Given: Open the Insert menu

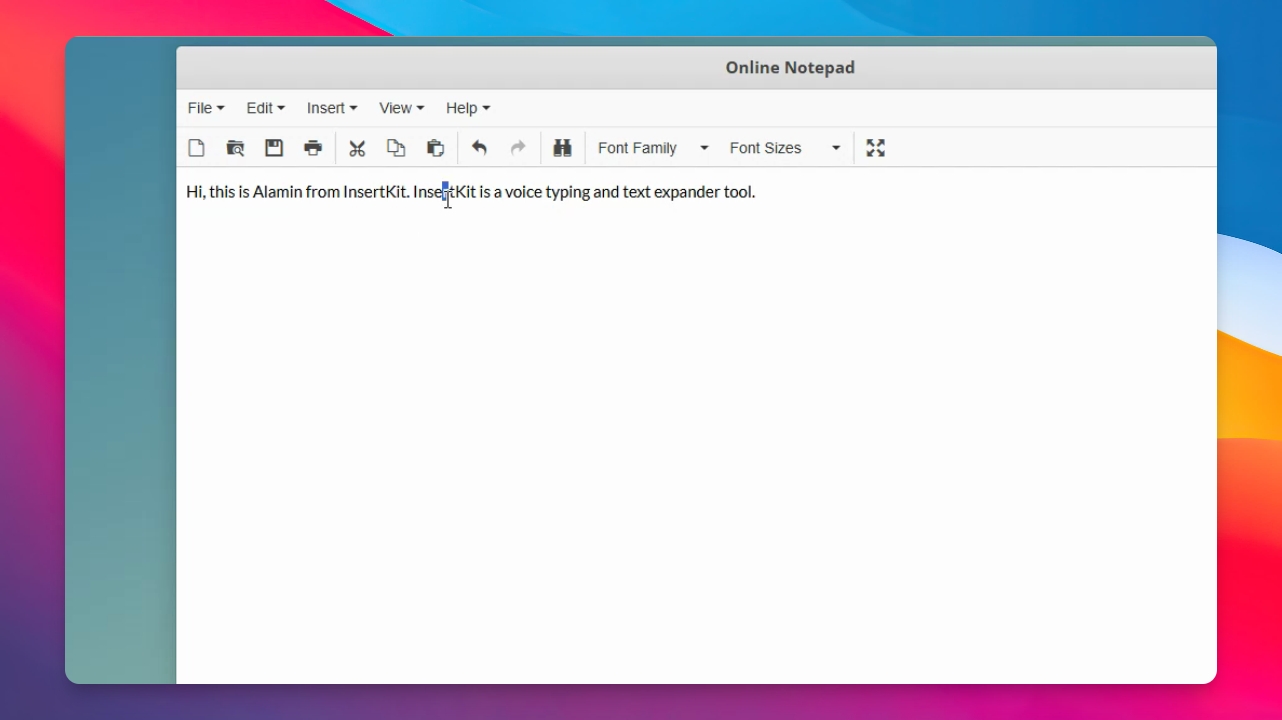Looking at the screenshot, I should coord(332,108).
